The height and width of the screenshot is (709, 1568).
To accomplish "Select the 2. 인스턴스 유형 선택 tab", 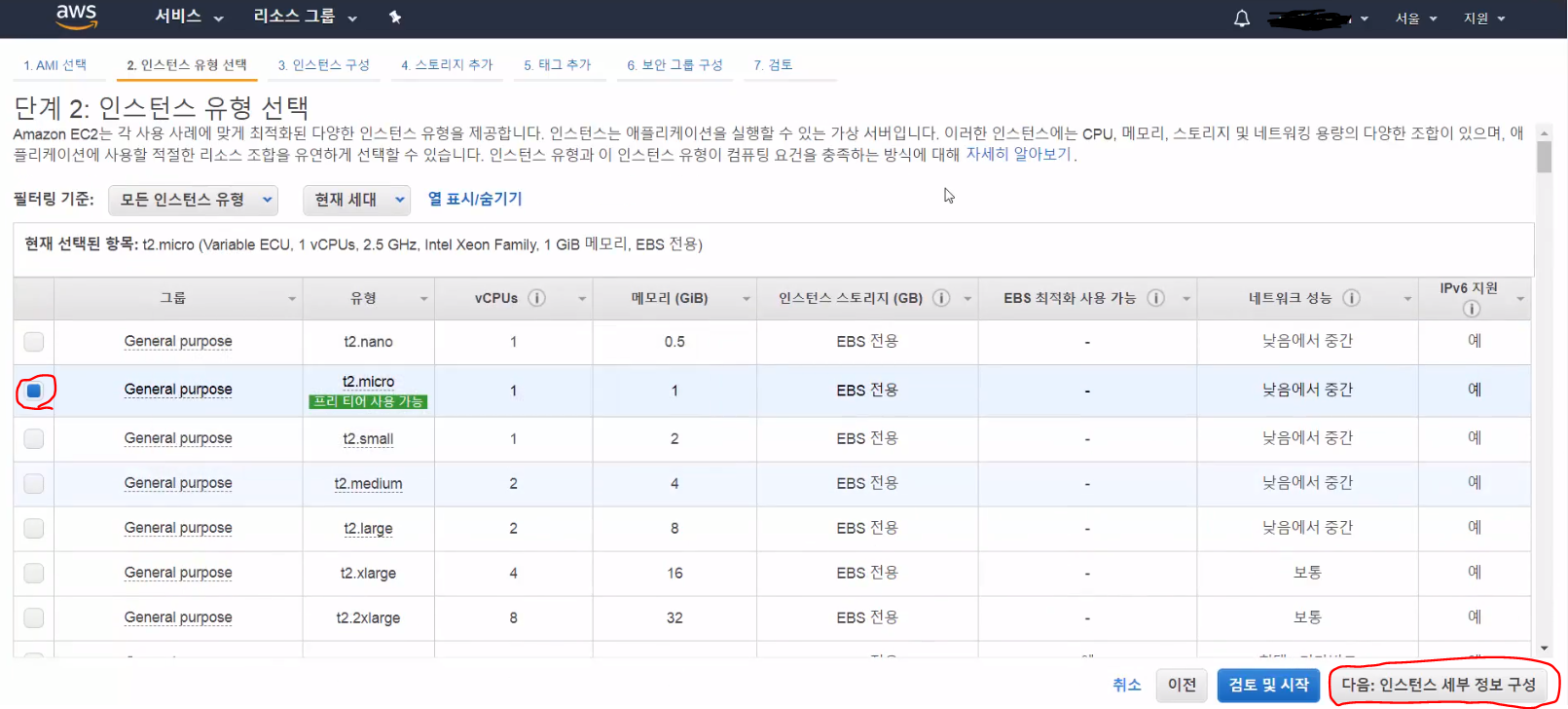I will (x=187, y=65).
